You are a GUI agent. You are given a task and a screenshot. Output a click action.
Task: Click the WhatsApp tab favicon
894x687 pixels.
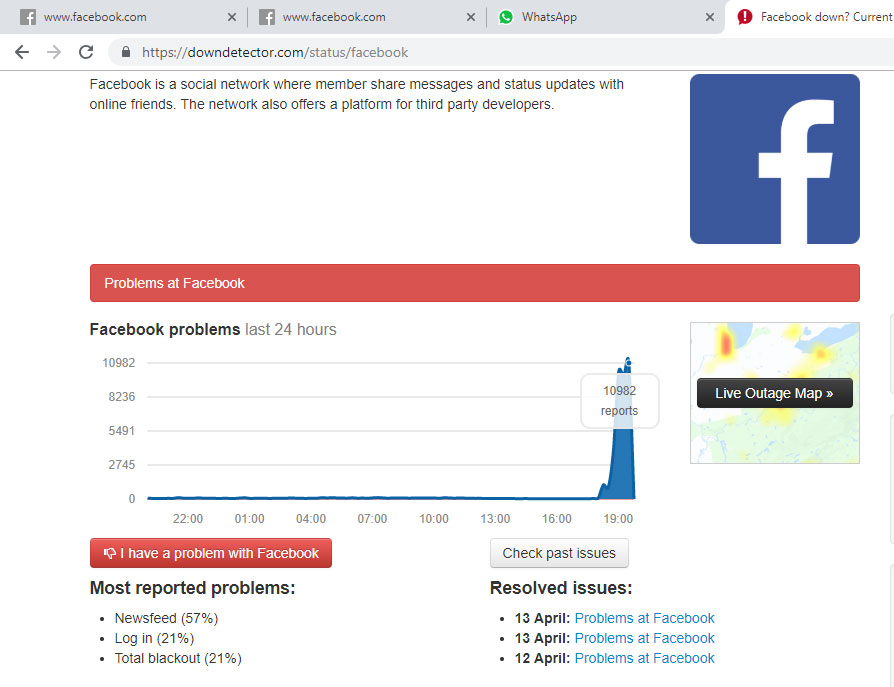click(506, 17)
